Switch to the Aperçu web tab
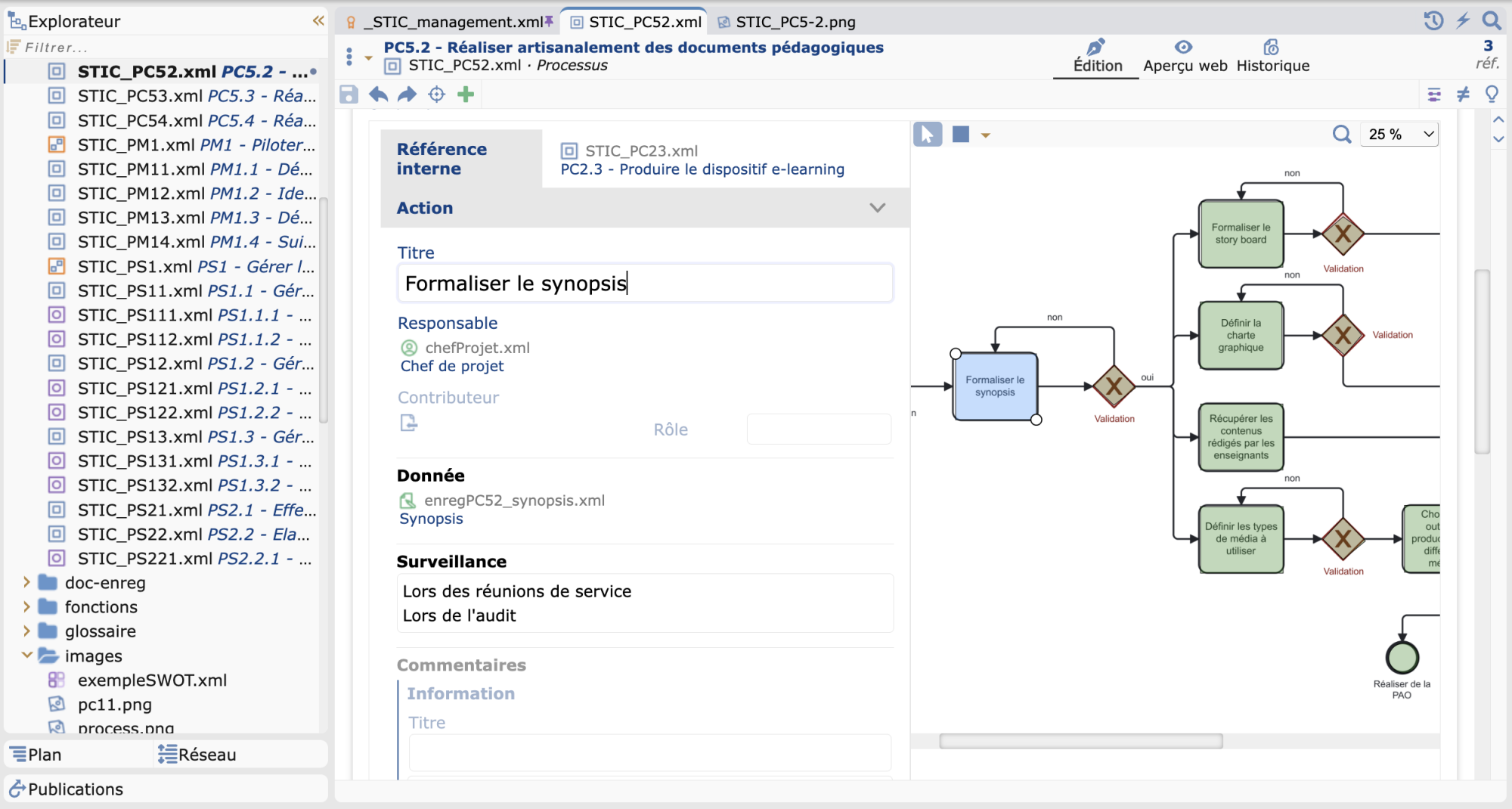Viewport: 1512px width, 809px height. pos(1185,57)
